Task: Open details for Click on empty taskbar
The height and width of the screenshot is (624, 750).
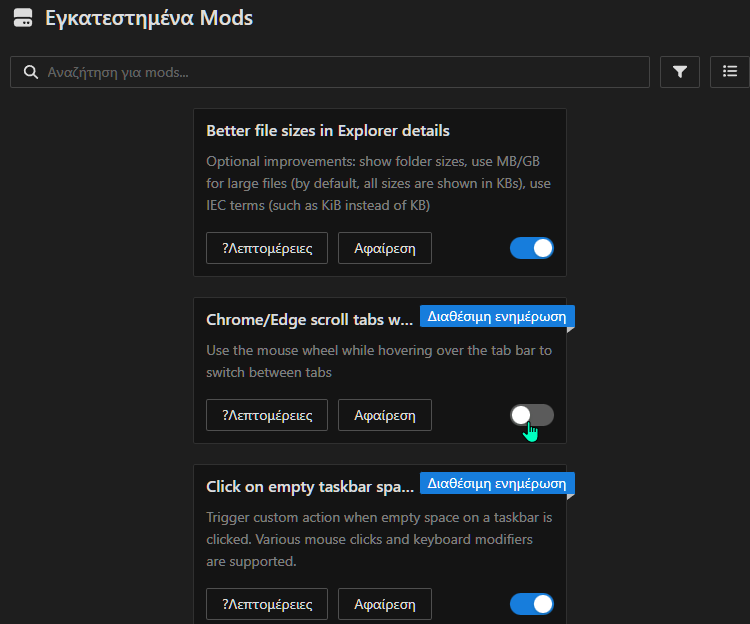Action: point(267,604)
